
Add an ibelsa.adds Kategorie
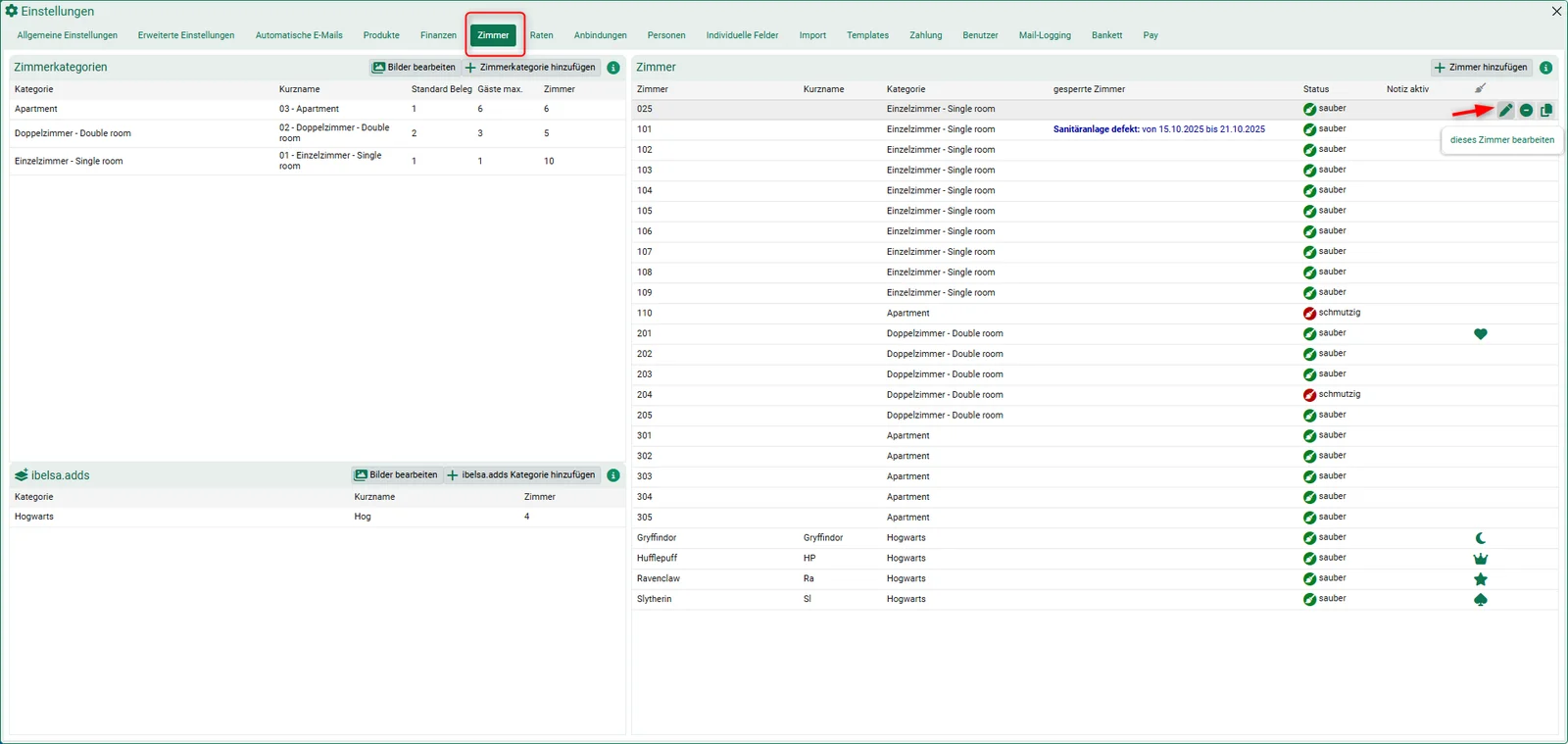point(521,475)
